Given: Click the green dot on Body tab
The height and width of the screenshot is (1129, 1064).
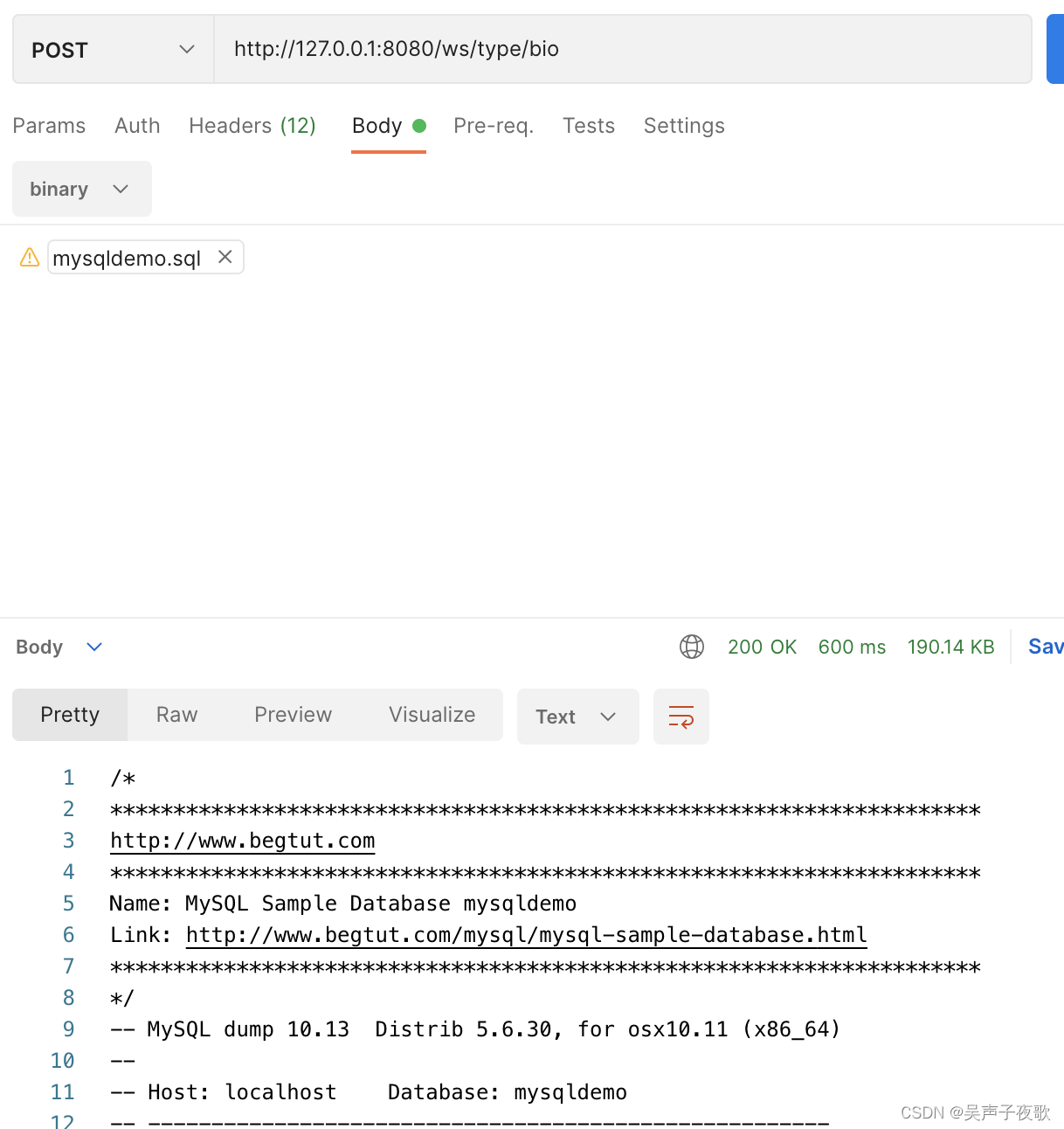Looking at the screenshot, I should tap(419, 126).
